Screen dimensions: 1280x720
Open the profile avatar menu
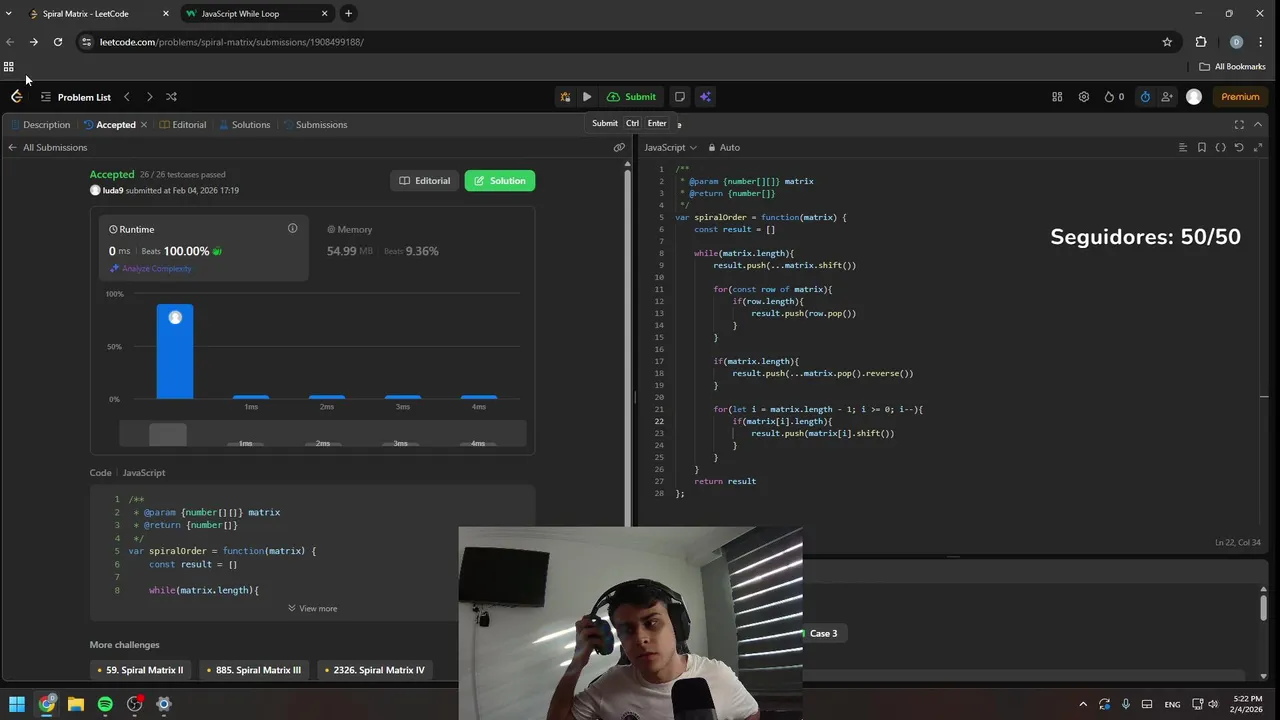[1194, 97]
